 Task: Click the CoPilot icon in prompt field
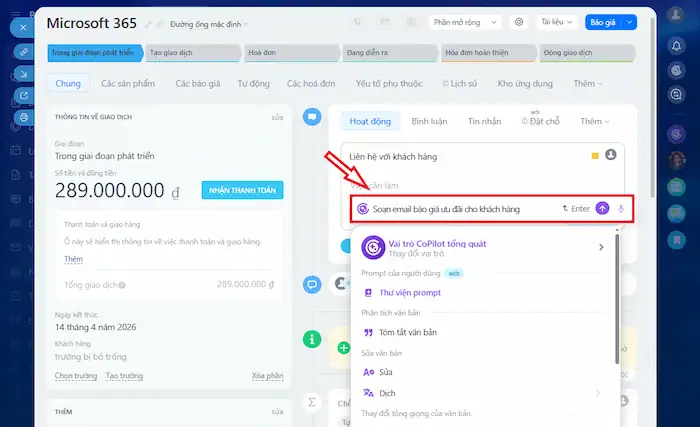[363, 209]
